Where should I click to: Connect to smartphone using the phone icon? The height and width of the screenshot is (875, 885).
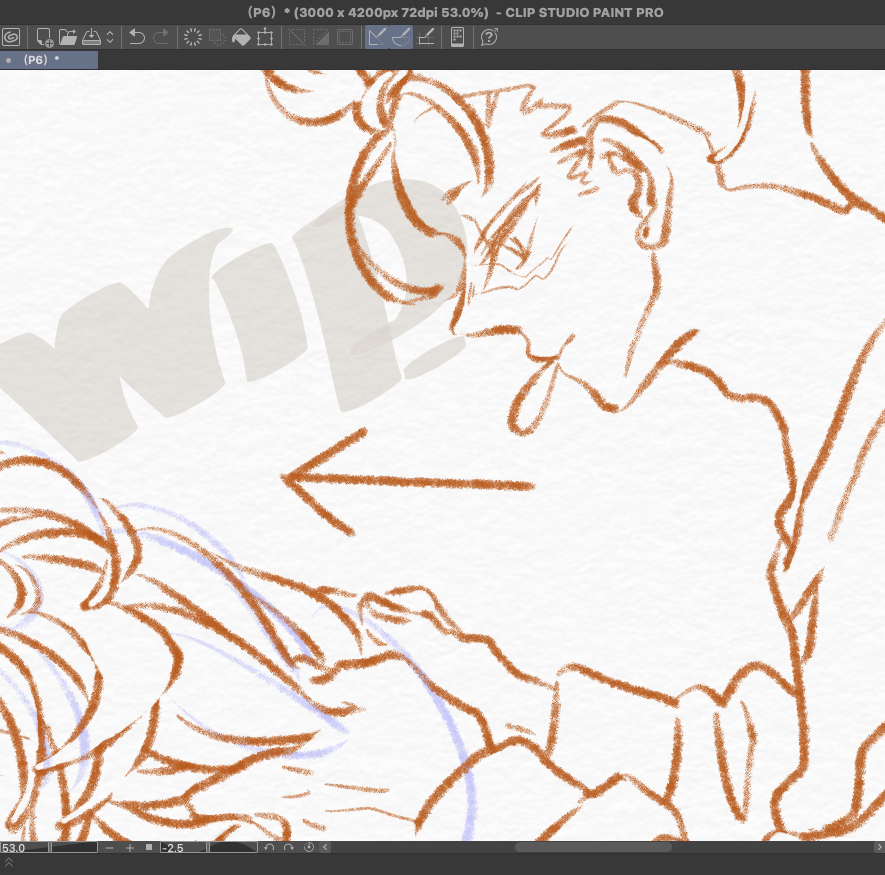pyautogui.click(x=458, y=37)
